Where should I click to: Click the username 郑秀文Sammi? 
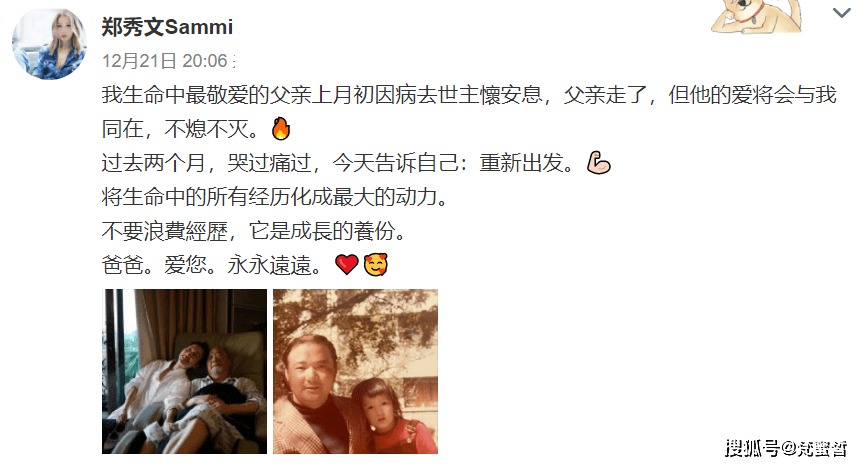click(x=167, y=26)
